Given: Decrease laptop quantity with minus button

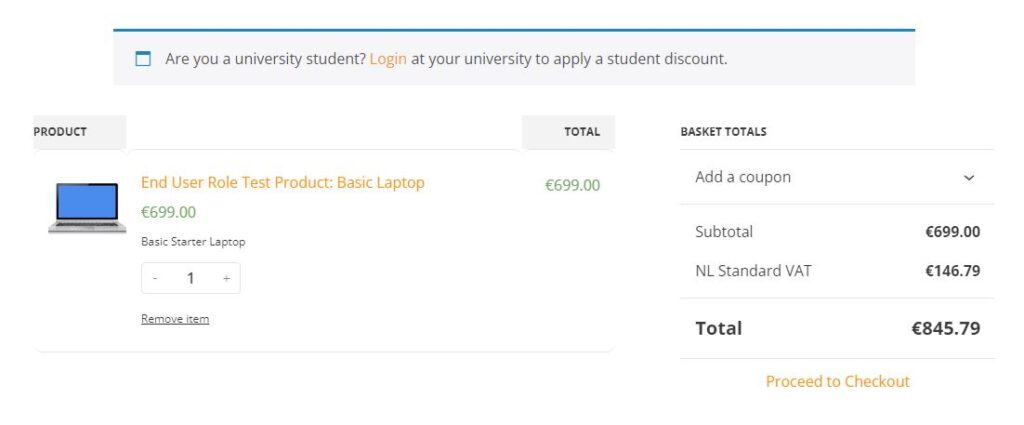Looking at the screenshot, I should point(155,279).
